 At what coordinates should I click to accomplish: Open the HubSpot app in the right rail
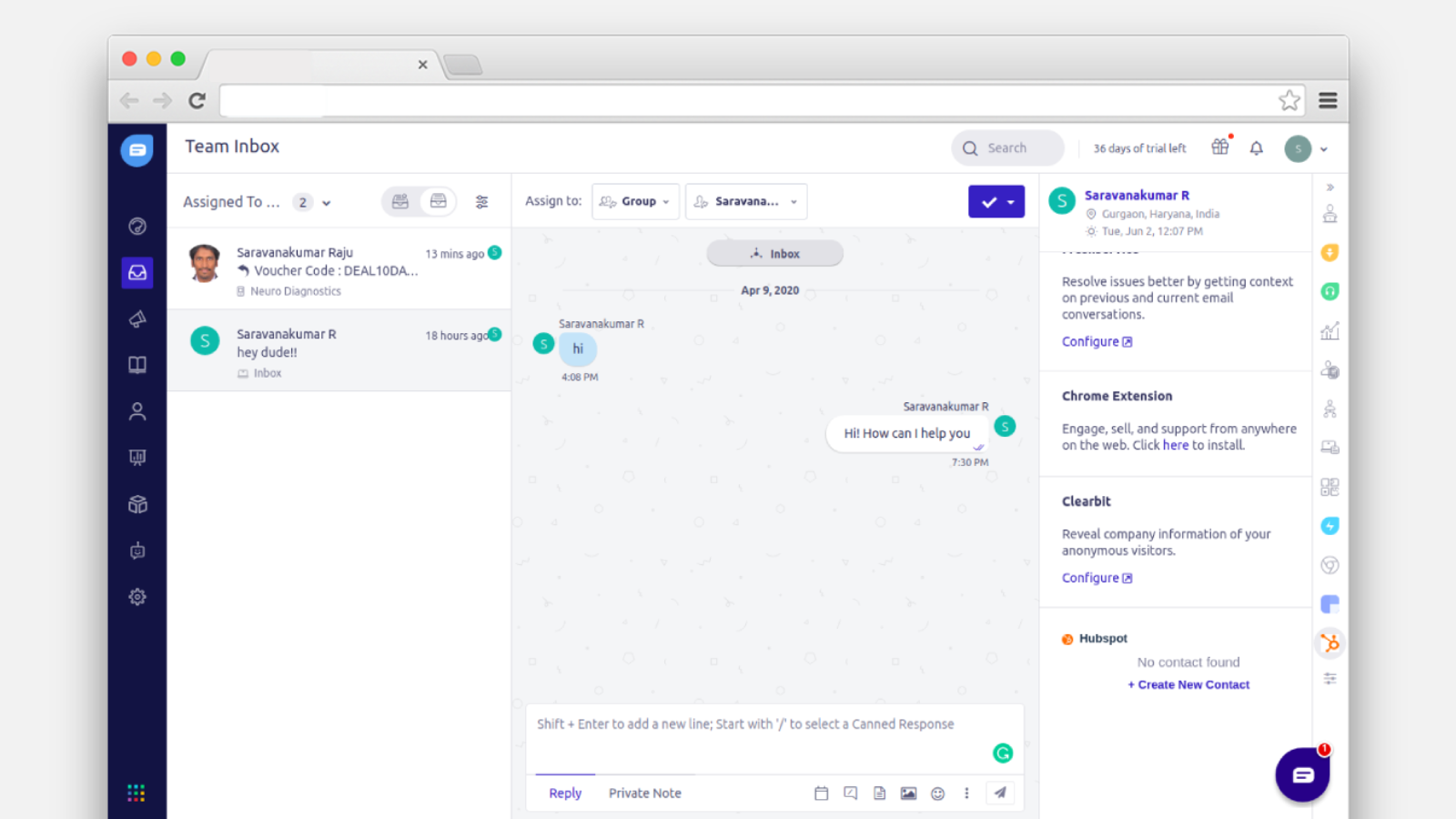point(1330,643)
